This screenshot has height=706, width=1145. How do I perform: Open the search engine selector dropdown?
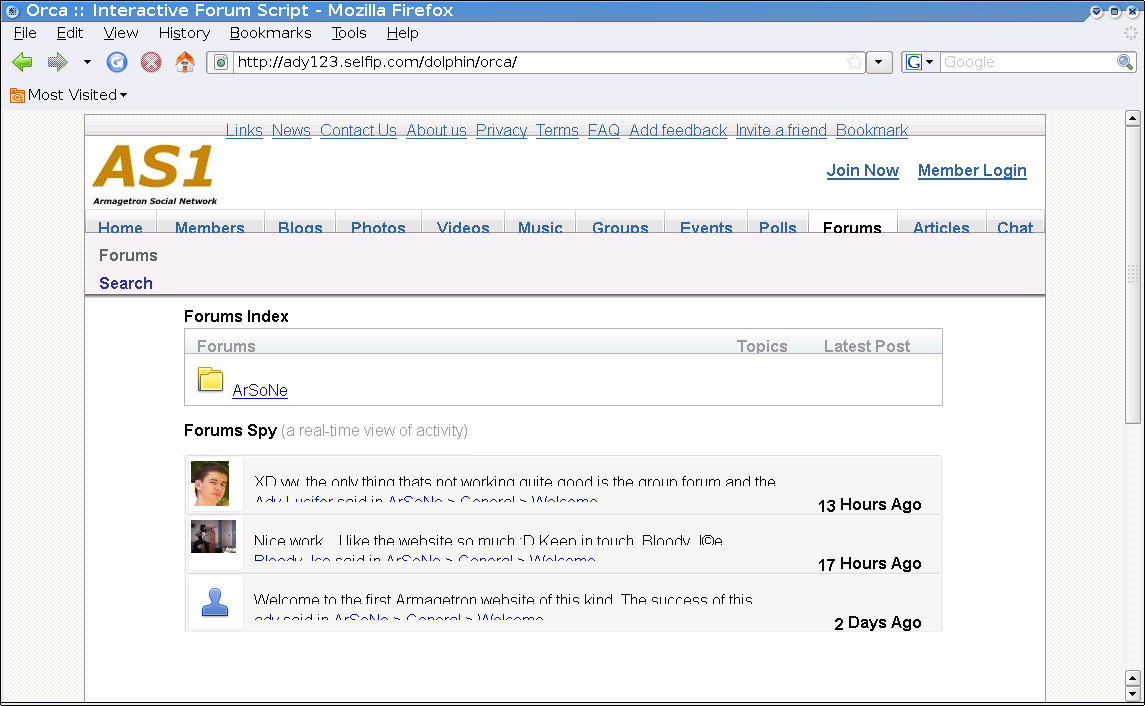pos(920,62)
